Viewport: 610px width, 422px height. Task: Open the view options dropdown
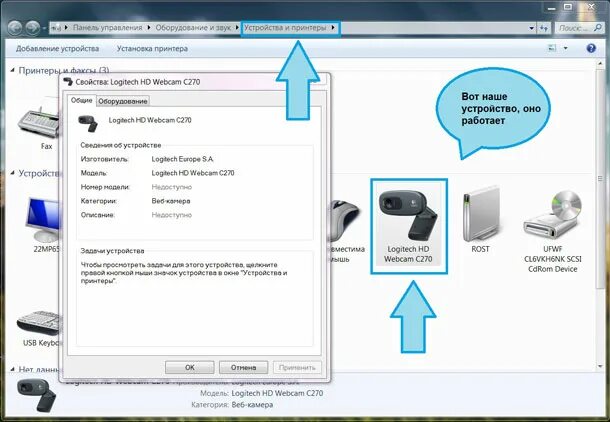pyautogui.click(x=565, y=47)
